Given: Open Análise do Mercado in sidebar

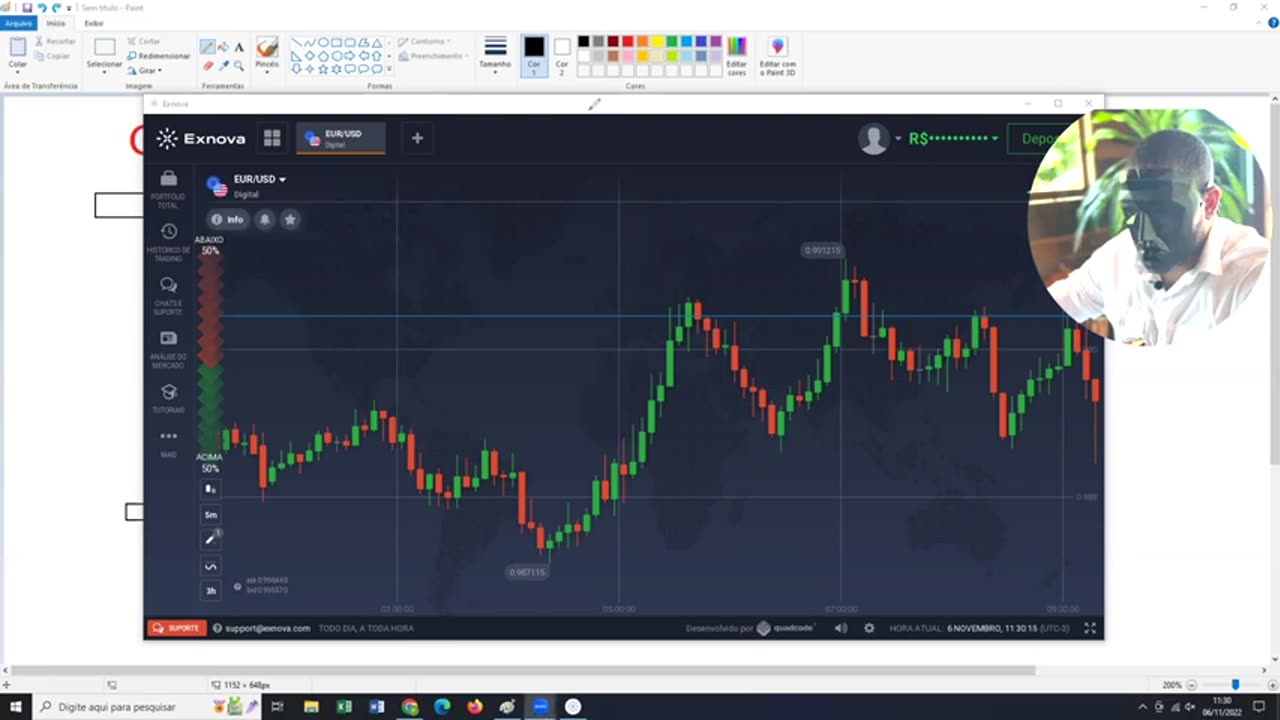Looking at the screenshot, I should tap(168, 349).
